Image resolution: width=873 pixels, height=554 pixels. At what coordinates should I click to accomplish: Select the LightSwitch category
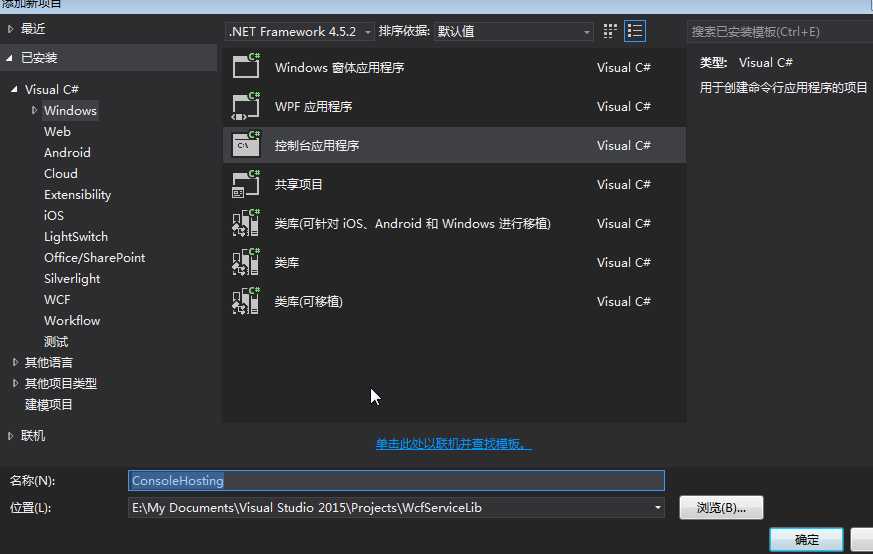coord(76,237)
